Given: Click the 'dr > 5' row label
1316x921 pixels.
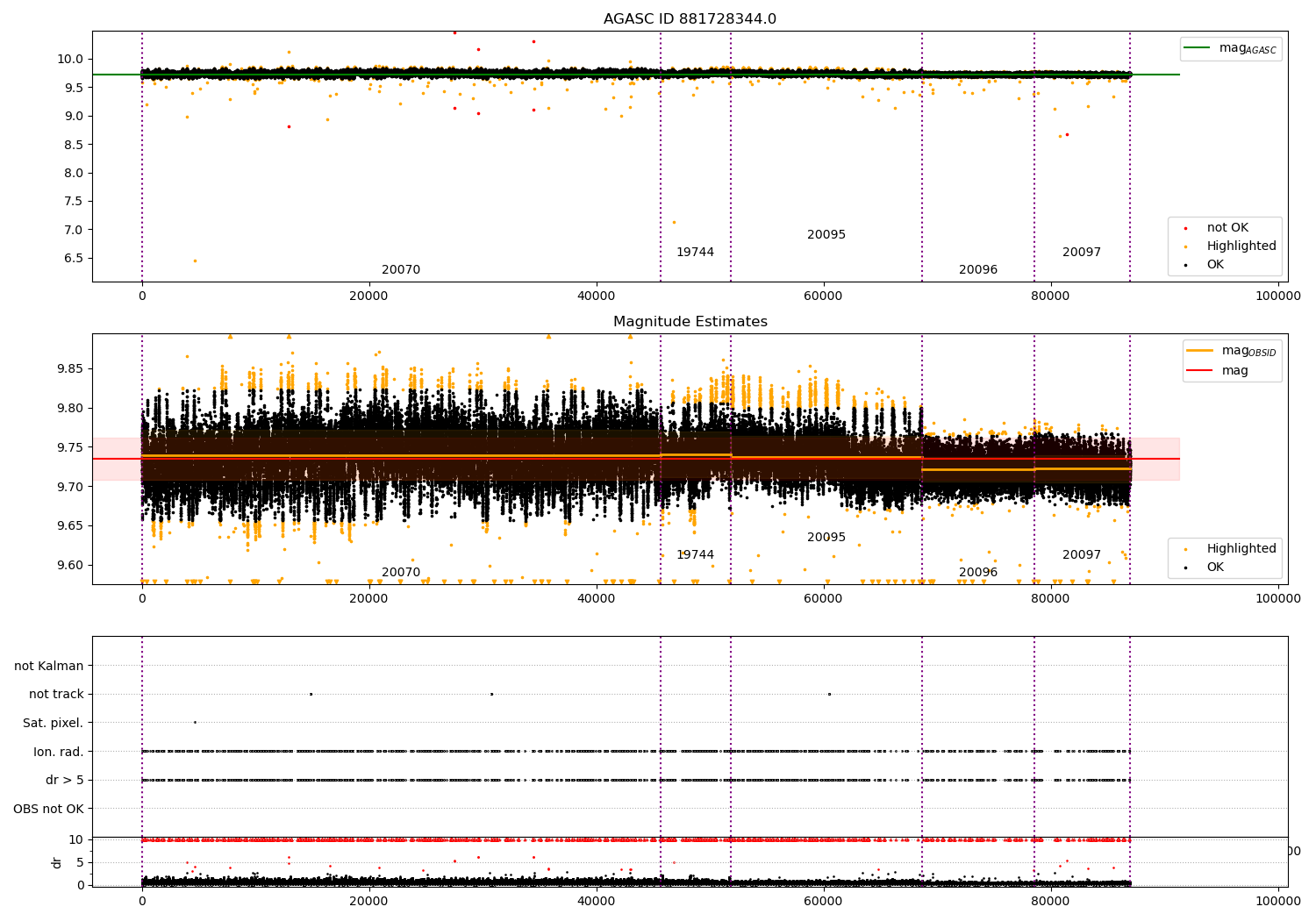Looking at the screenshot, I should [65, 780].
